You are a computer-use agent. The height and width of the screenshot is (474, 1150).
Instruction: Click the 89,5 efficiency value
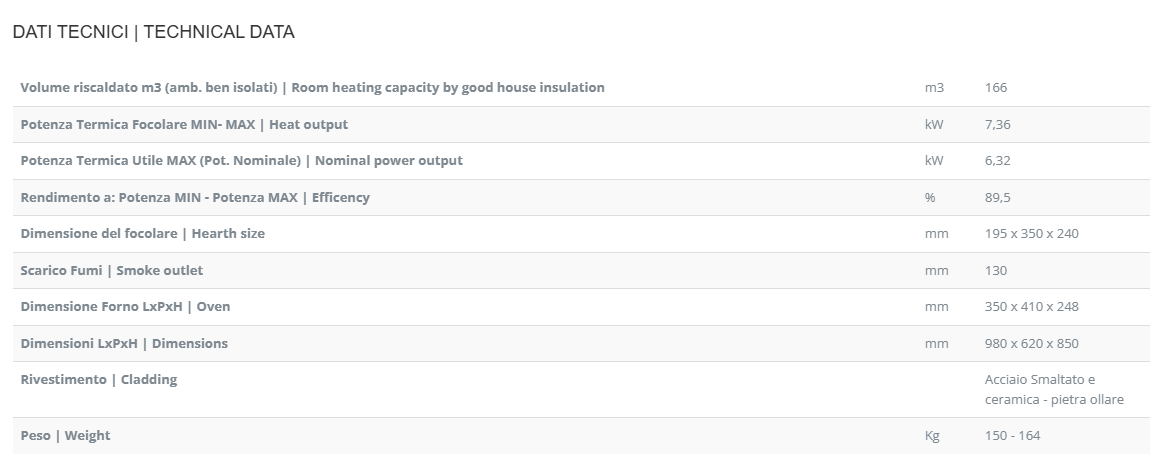click(998, 198)
